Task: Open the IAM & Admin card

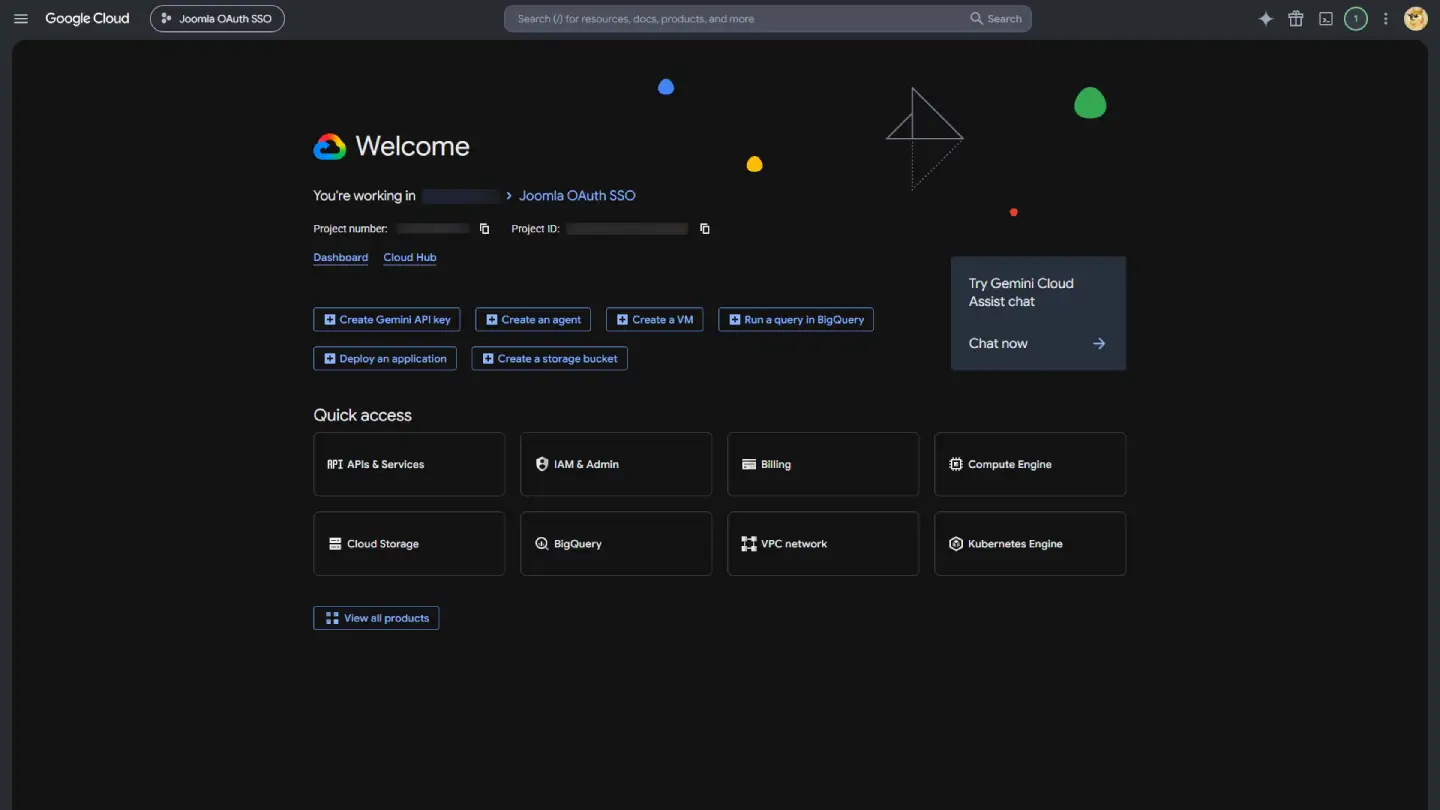Action: tap(616, 464)
